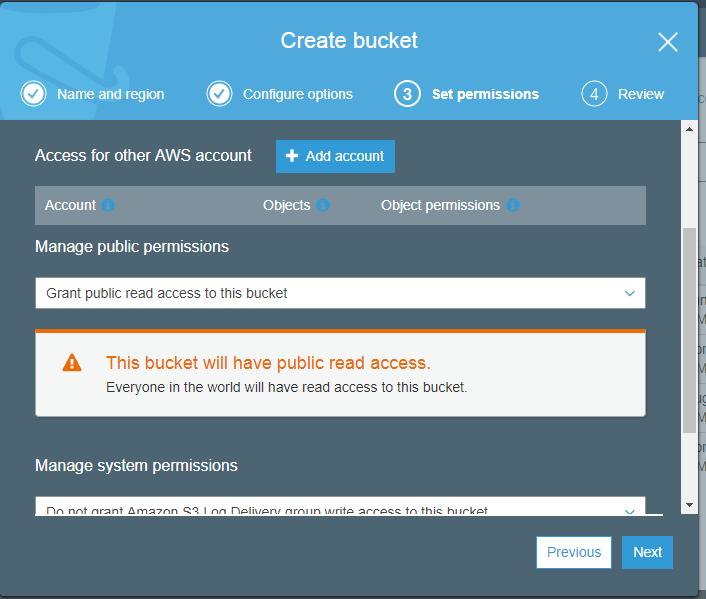Click the scrollbar up arrow
Viewport: 706px width, 599px height.
(x=689, y=128)
